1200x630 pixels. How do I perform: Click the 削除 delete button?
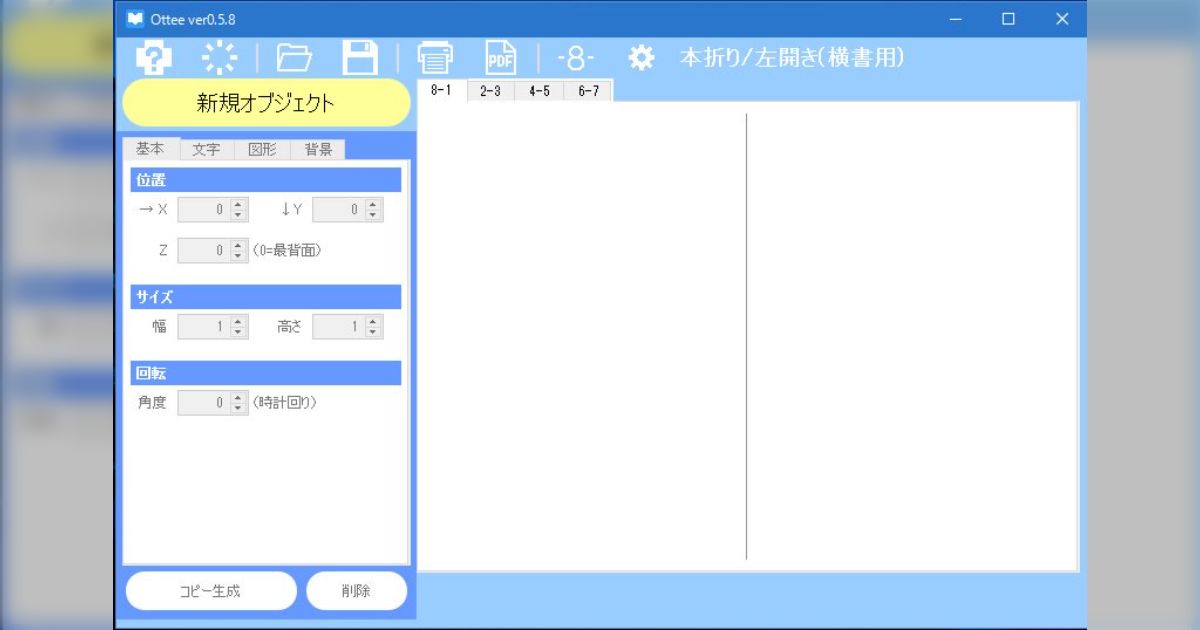357,590
